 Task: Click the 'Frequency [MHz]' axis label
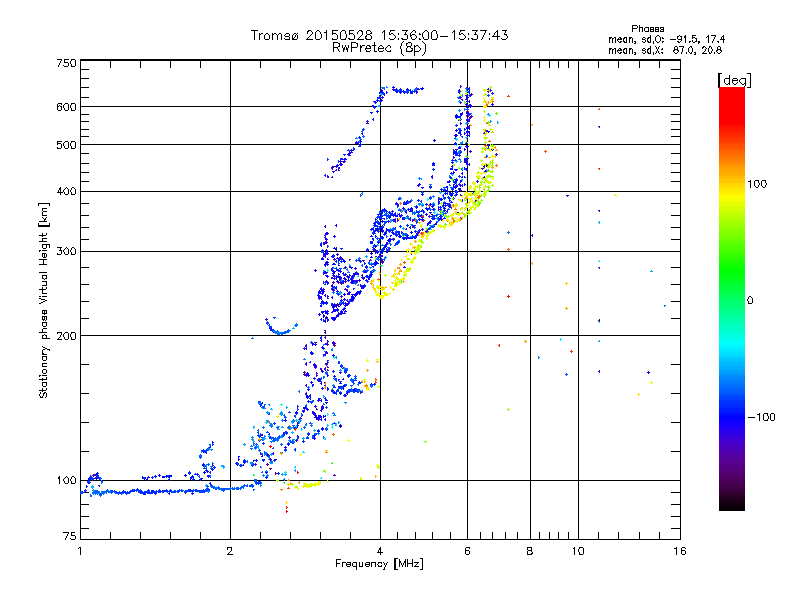pyautogui.click(x=379, y=564)
